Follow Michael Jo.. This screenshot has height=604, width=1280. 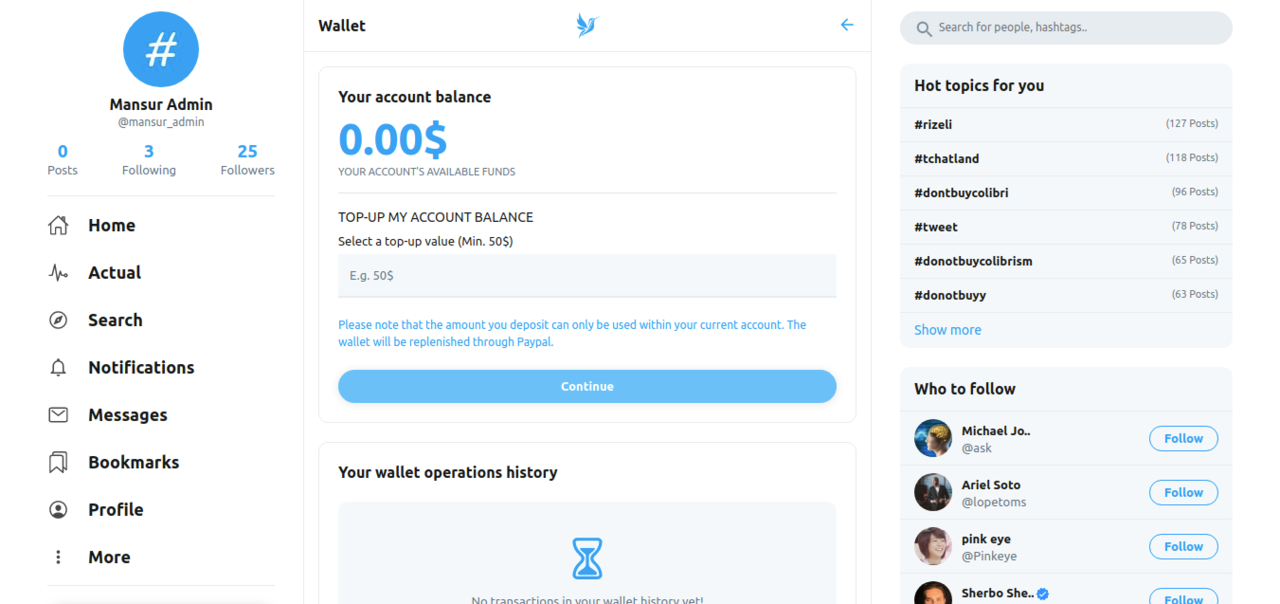pyautogui.click(x=1183, y=438)
